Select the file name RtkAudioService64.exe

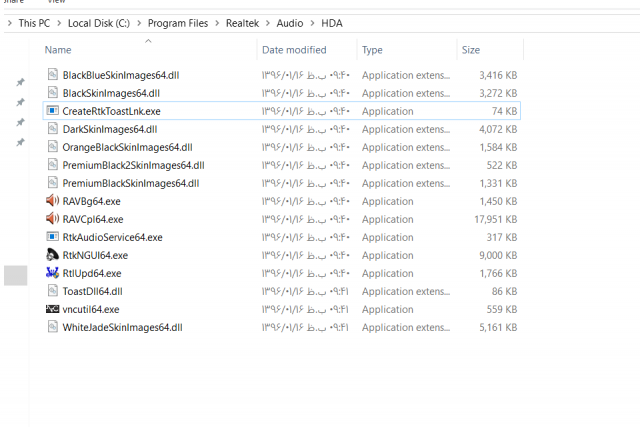[112, 237]
